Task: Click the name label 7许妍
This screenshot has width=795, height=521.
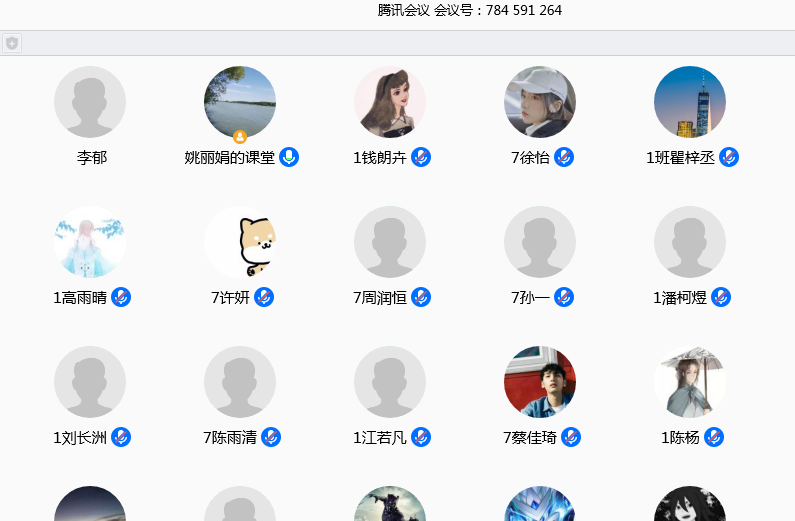Action: (x=231, y=297)
